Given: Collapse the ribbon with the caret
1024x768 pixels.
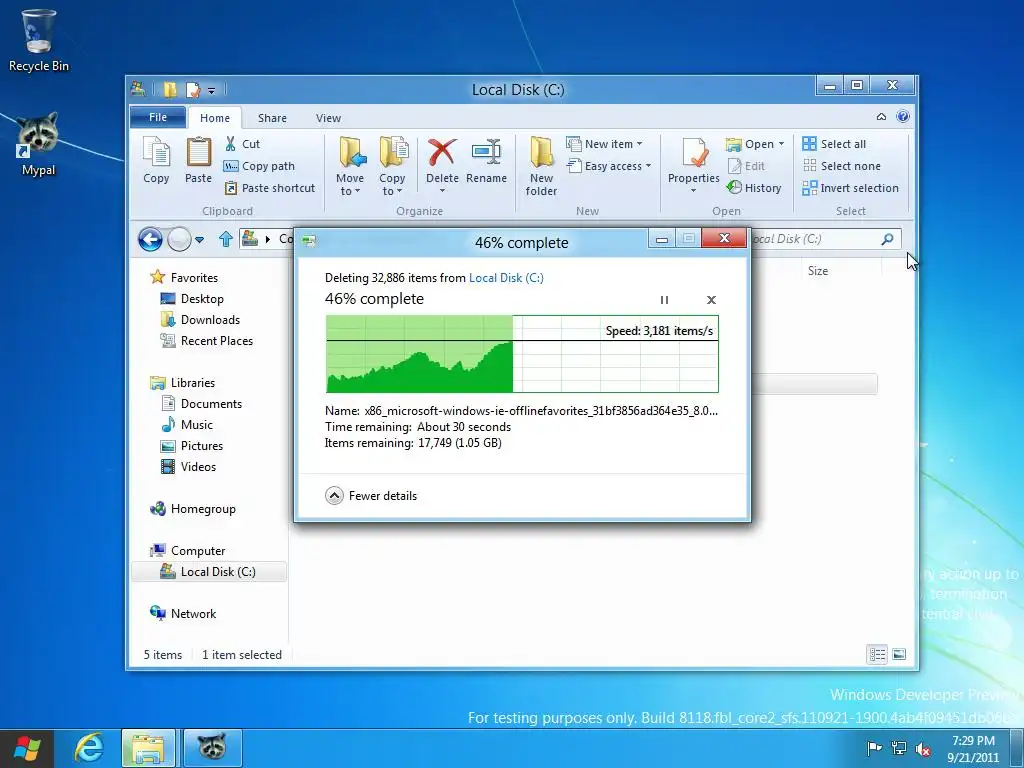Looking at the screenshot, I should (881, 117).
